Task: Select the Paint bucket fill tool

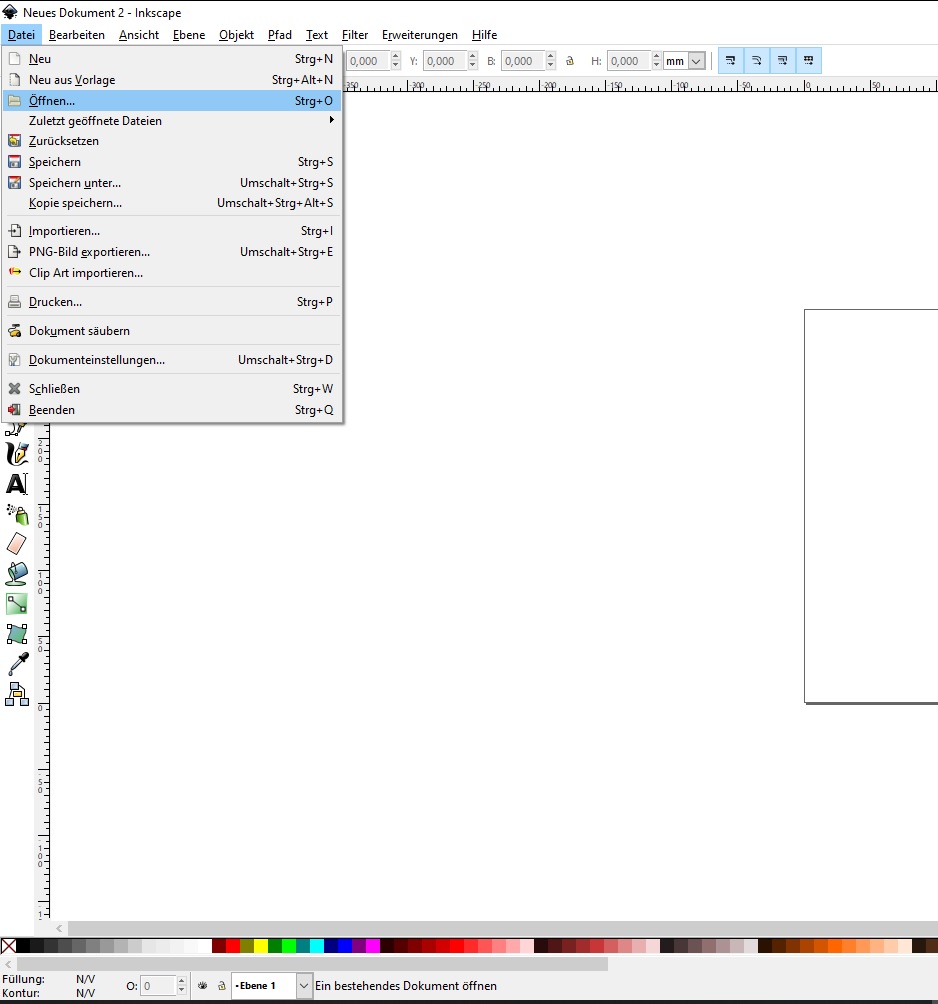Action: (17, 574)
